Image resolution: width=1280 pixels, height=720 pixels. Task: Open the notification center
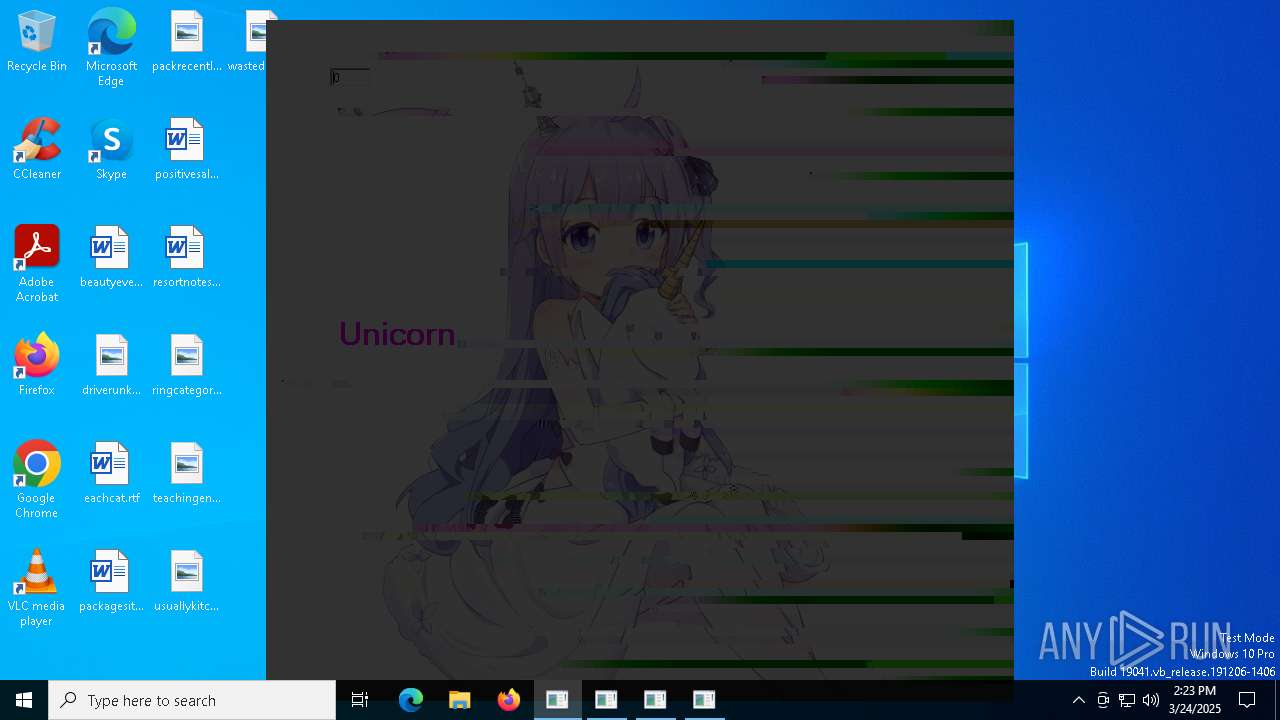1248,700
